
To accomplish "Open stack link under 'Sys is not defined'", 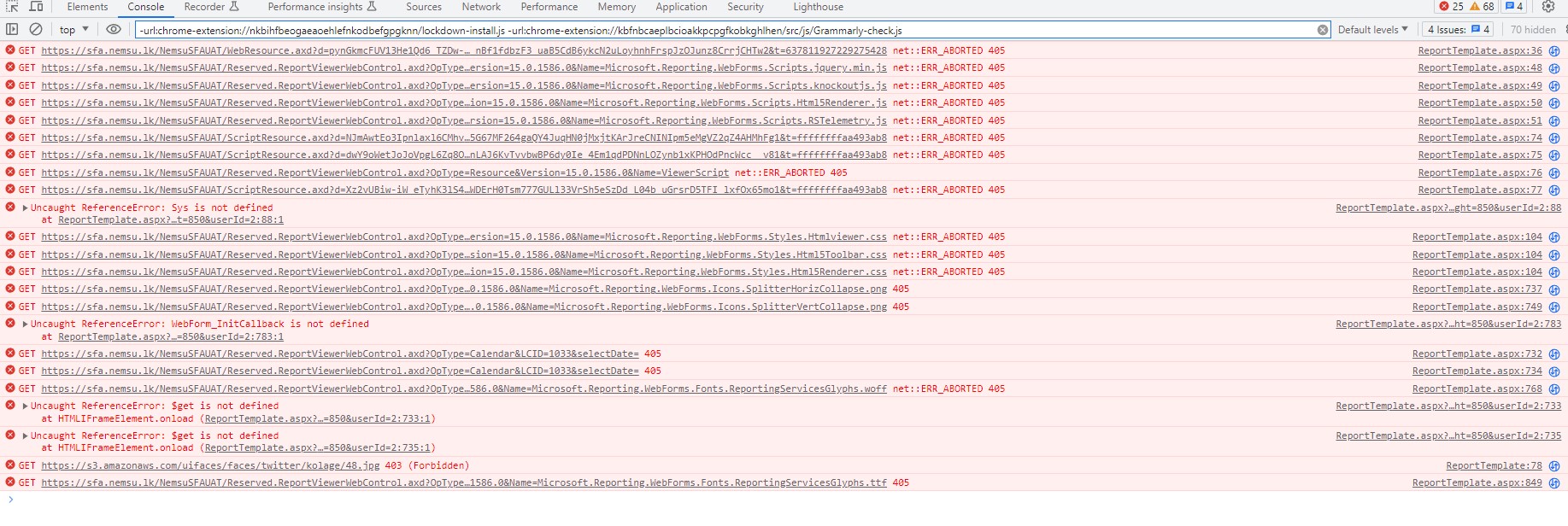I will 171,219.
